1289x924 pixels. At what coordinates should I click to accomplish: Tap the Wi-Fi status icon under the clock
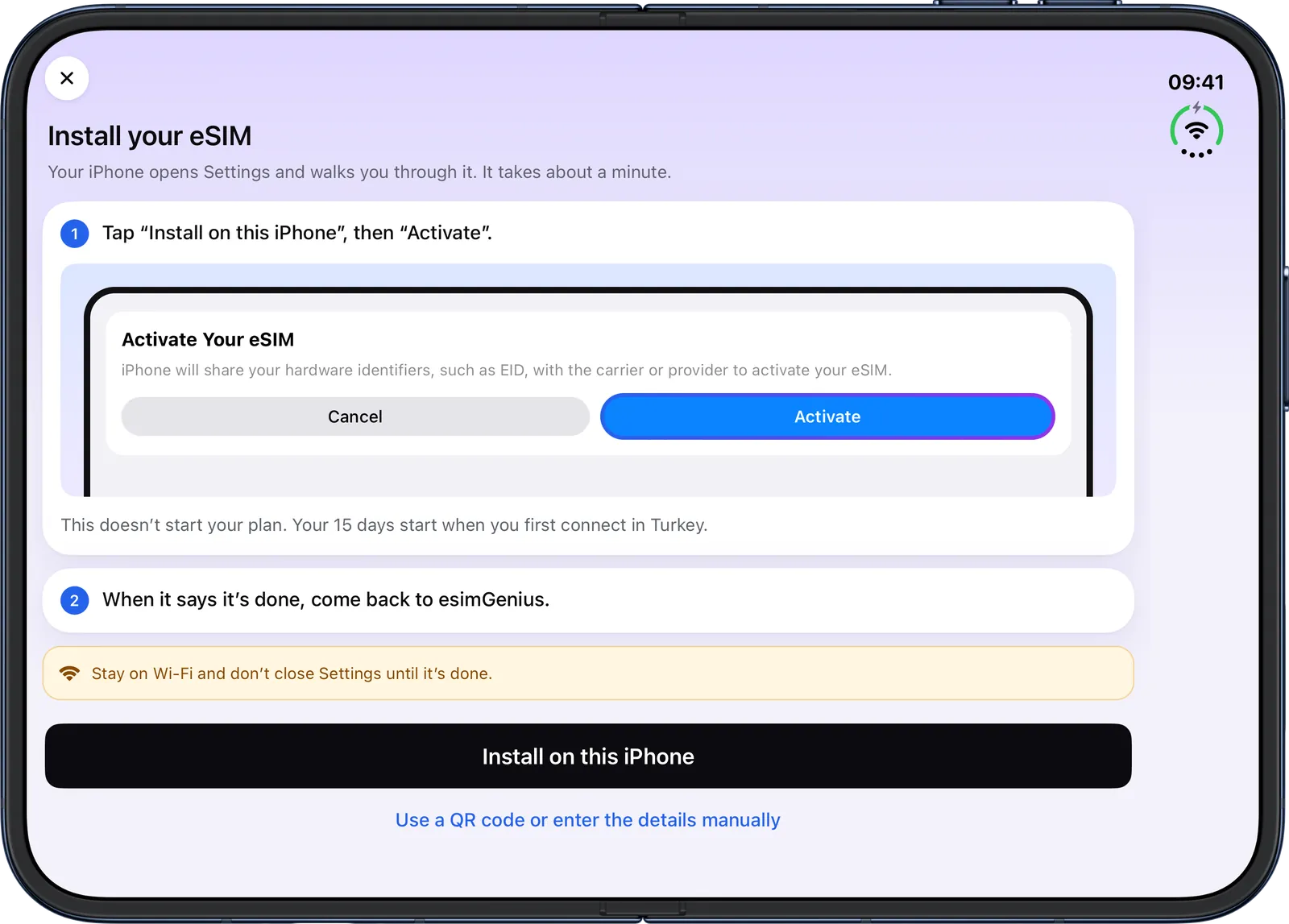click(1196, 131)
